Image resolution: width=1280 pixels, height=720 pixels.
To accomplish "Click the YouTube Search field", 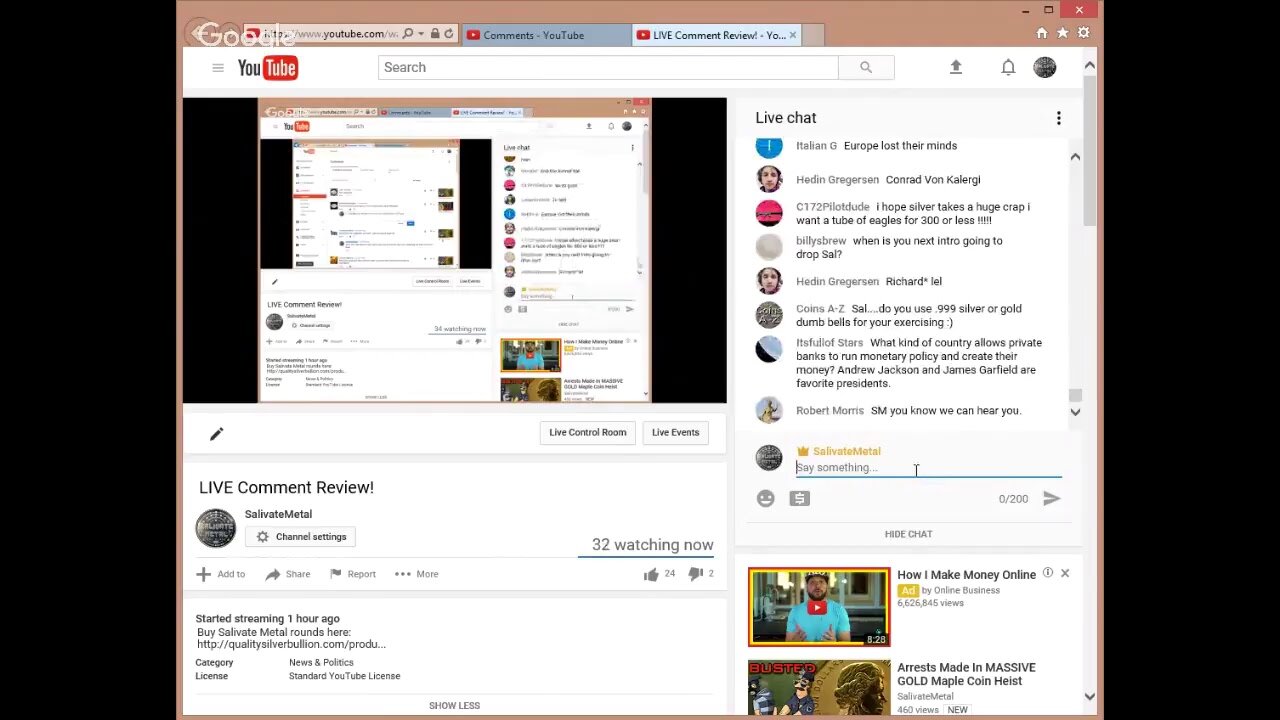I will click(608, 67).
